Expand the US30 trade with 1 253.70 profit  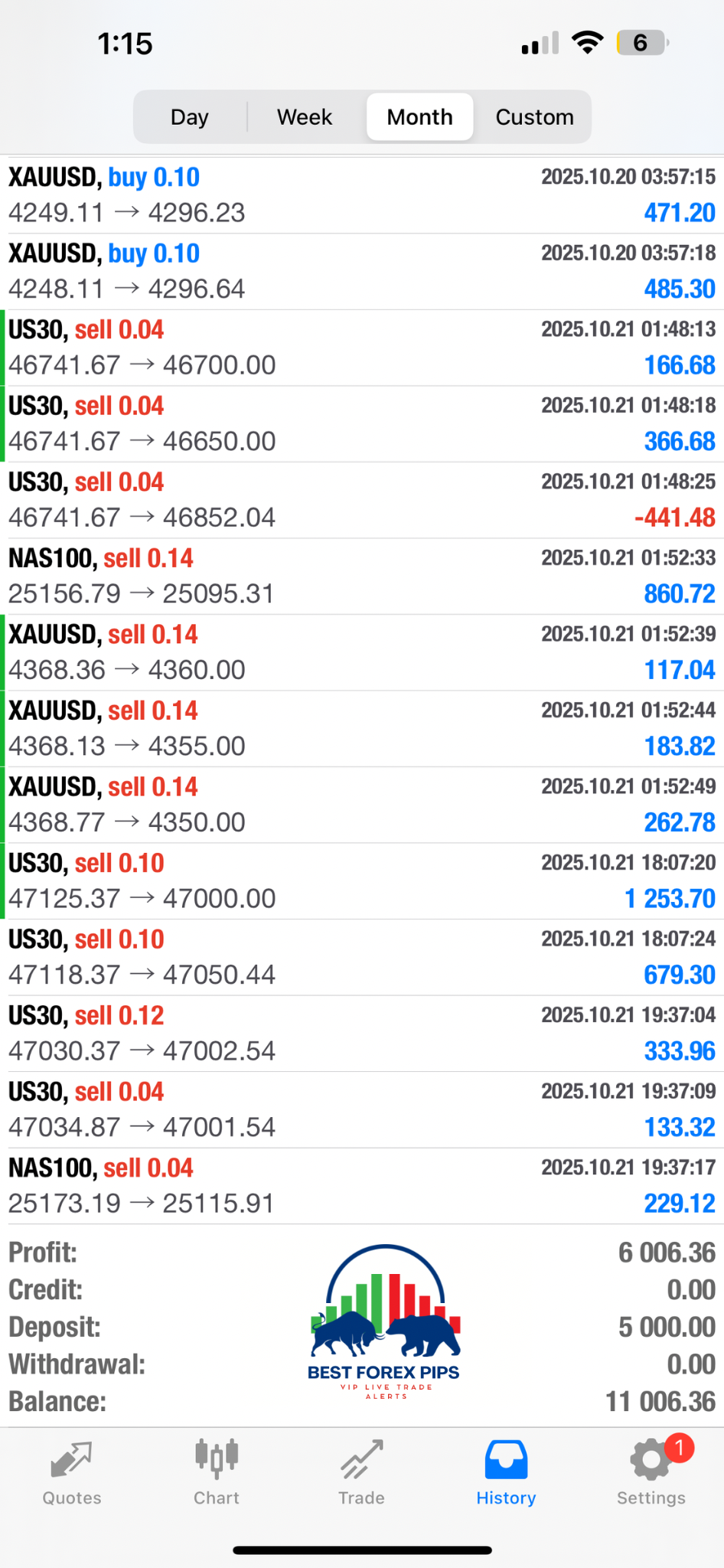click(x=362, y=881)
